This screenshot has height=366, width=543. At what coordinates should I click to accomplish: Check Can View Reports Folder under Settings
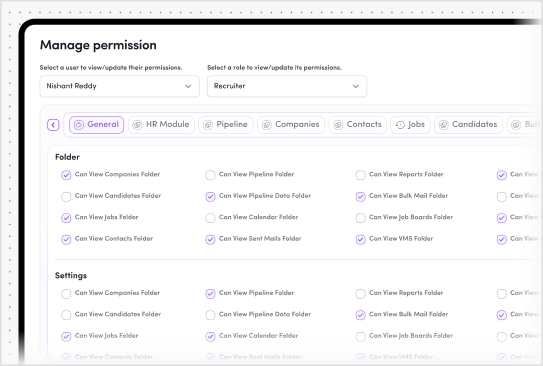point(360,294)
